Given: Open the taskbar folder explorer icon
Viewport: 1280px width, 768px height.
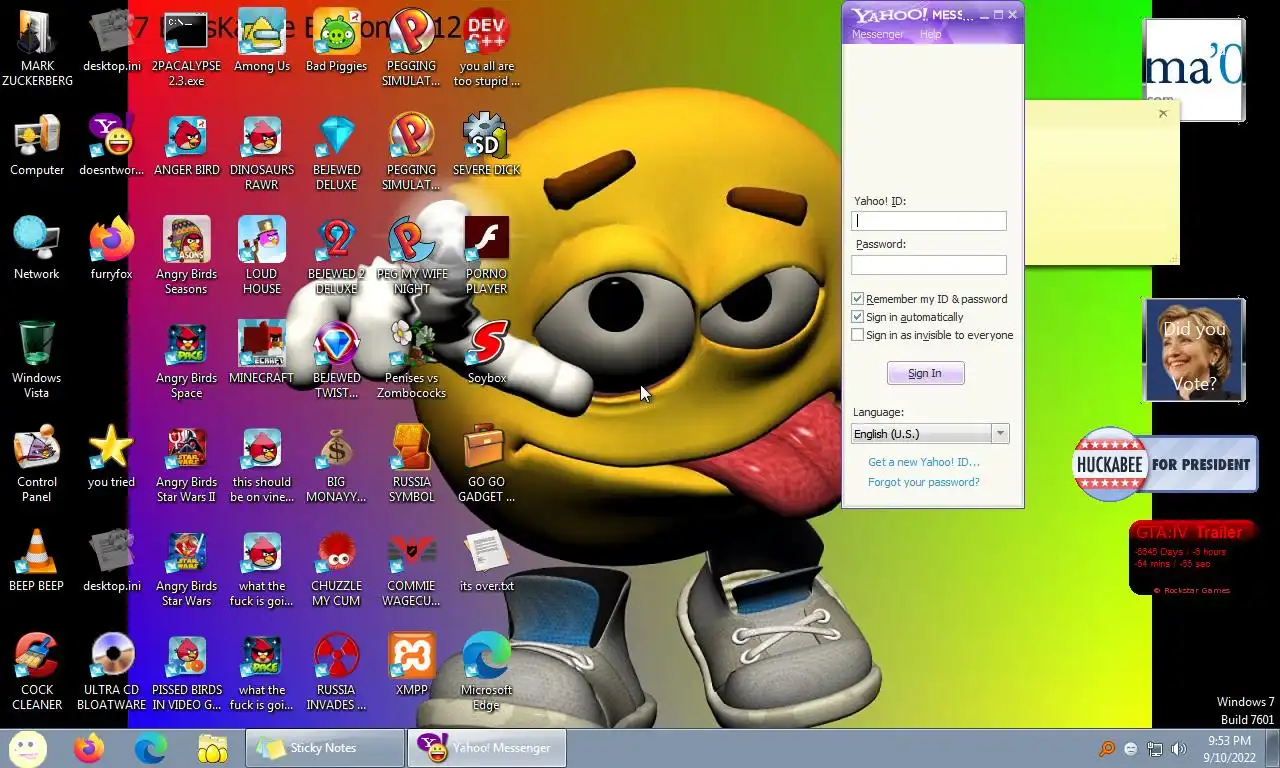Looking at the screenshot, I should [x=213, y=747].
